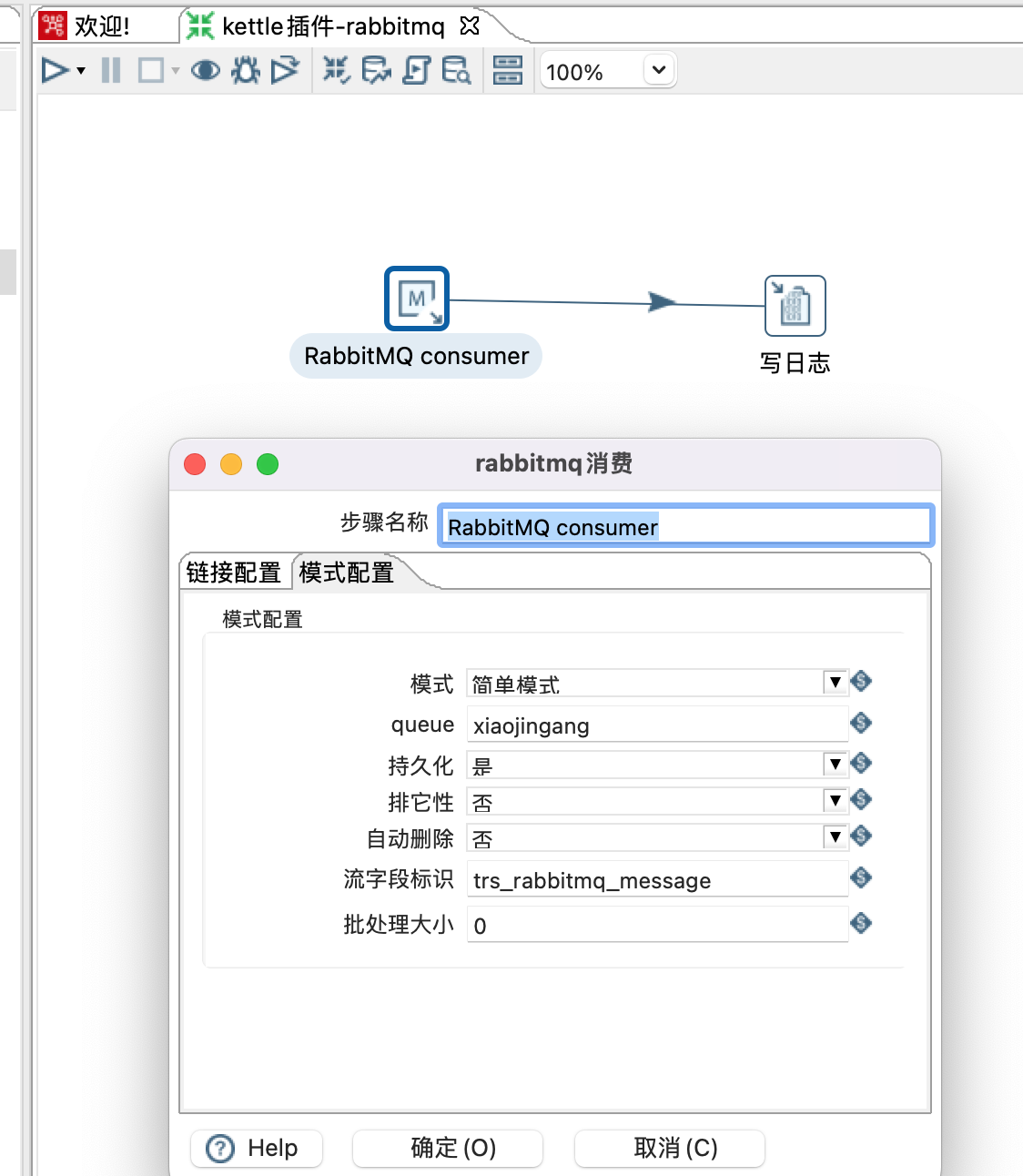
Task: Click the hop arrow between the steps
Action: pyautogui.click(x=662, y=302)
